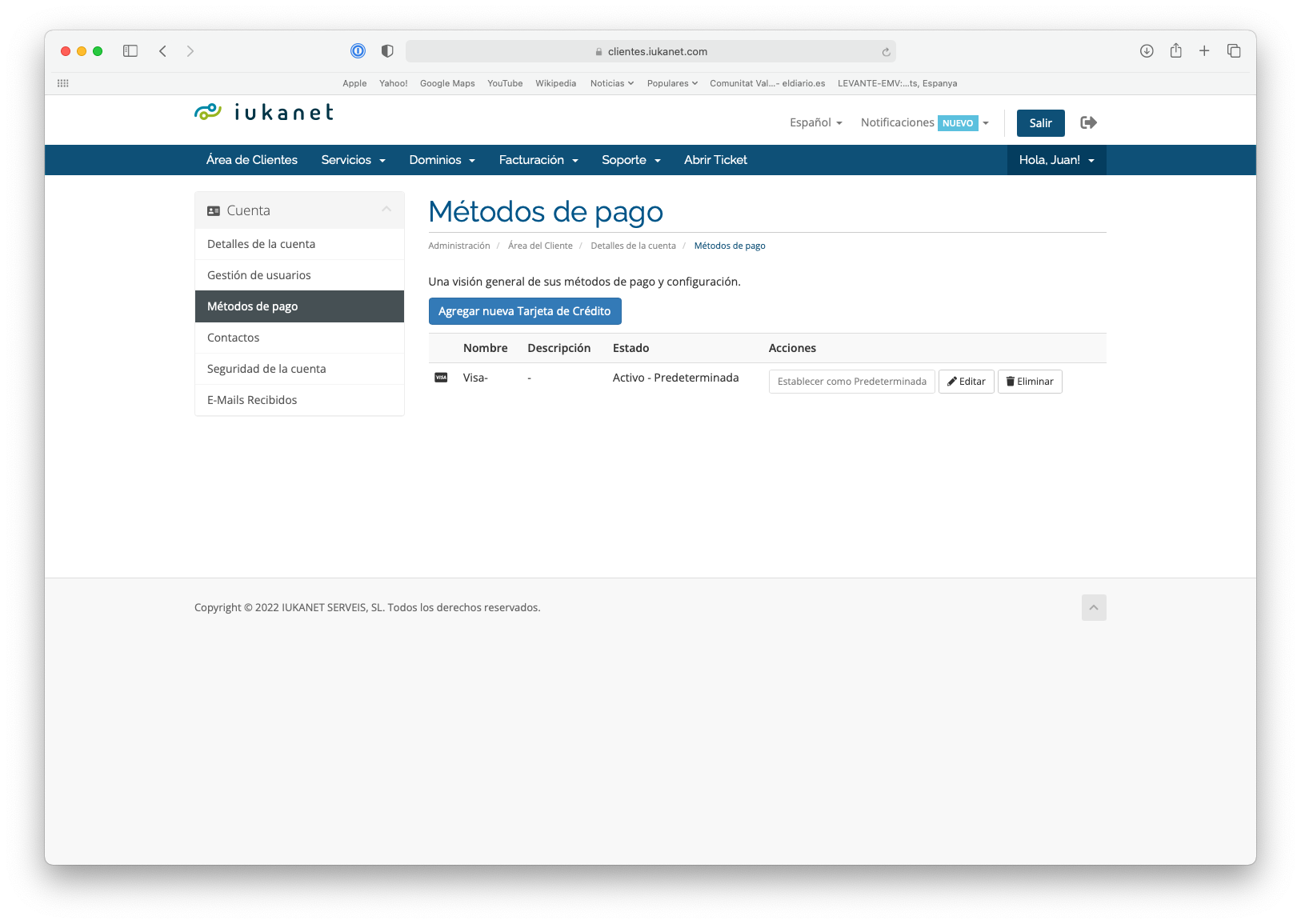Go to Área de Clientes
This screenshot has height=924, width=1301.
(x=252, y=160)
